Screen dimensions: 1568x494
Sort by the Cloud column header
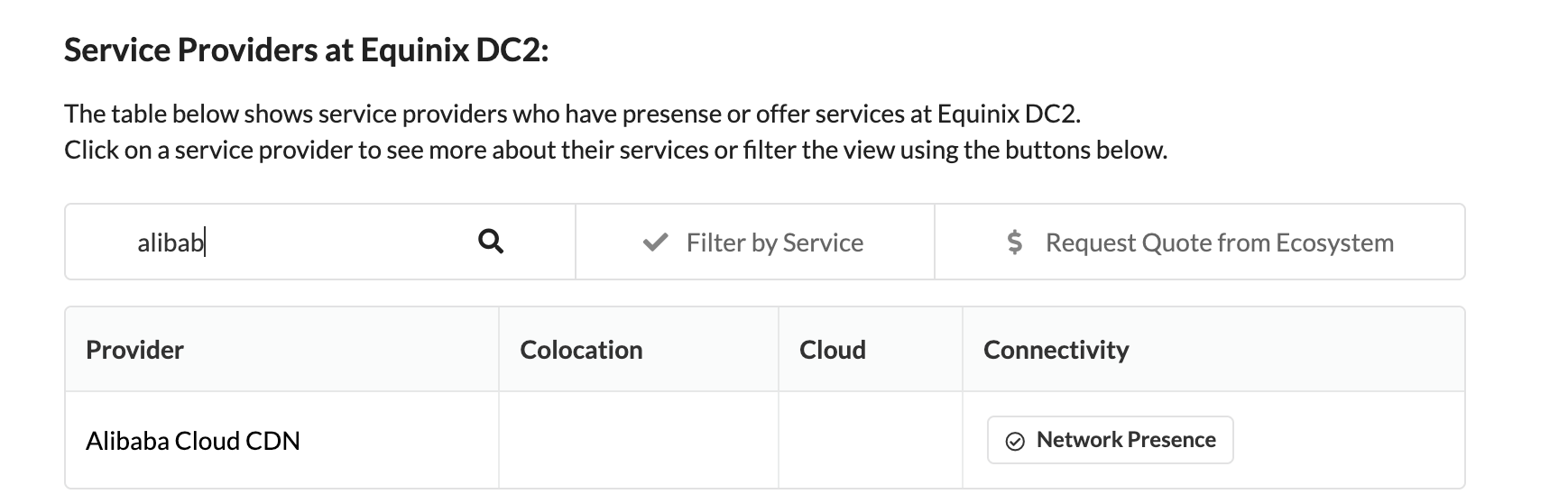pyautogui.click(x=832, y=350)
